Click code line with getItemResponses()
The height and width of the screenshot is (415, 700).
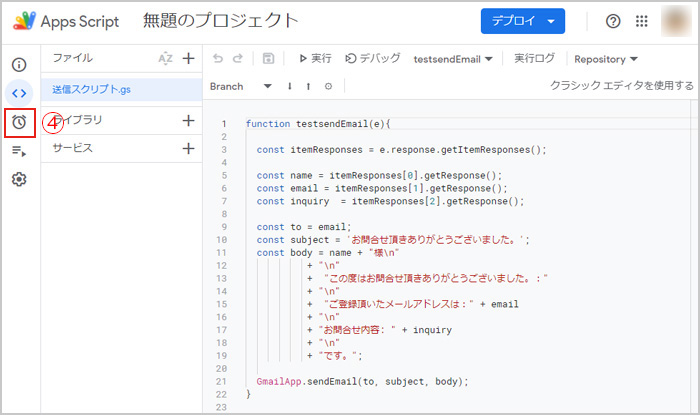[x=401, y=149]
